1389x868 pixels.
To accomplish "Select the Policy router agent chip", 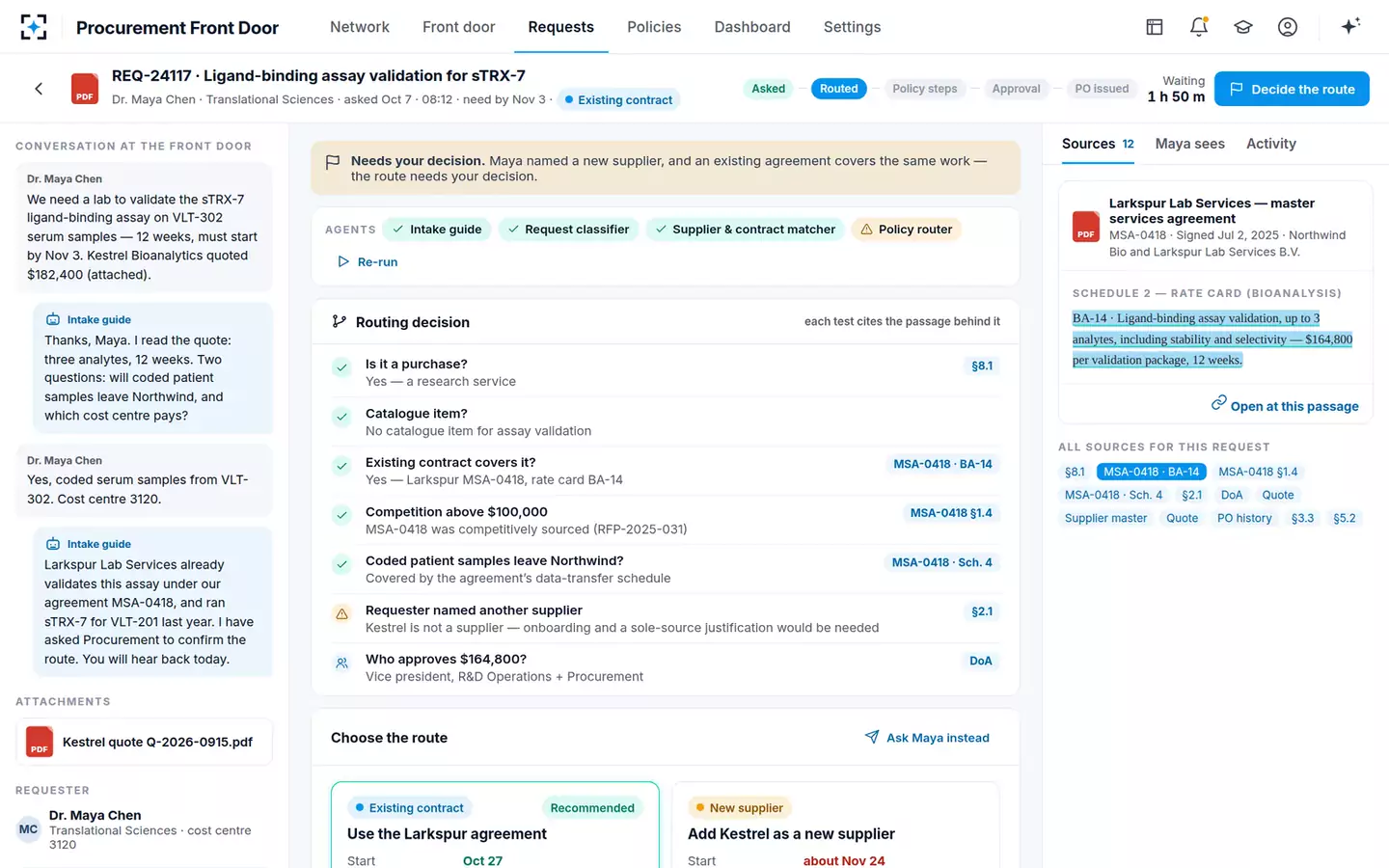I will point(906,230).
